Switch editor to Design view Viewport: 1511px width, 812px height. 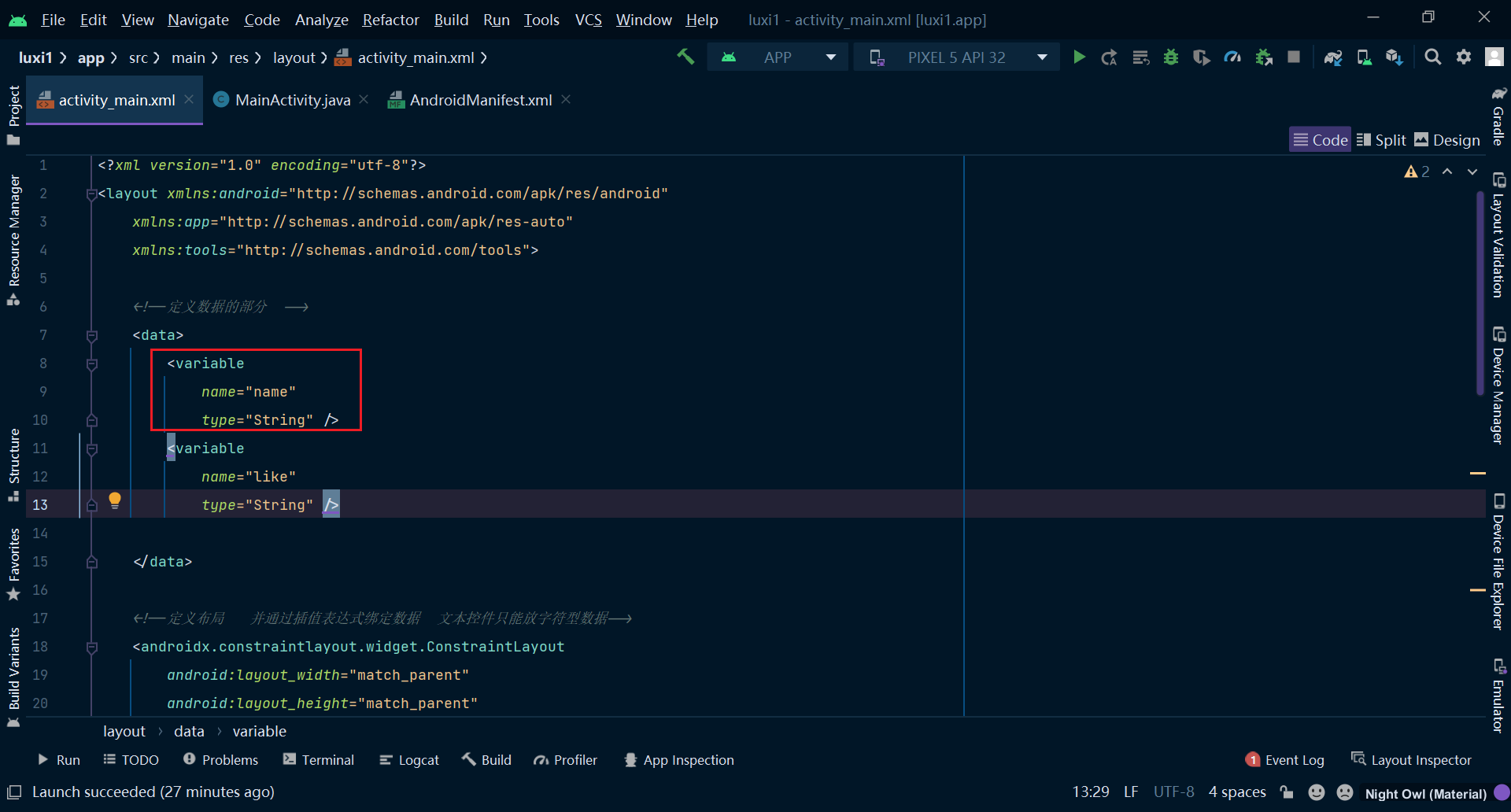pyautogui.click(x=1447, y=140)
